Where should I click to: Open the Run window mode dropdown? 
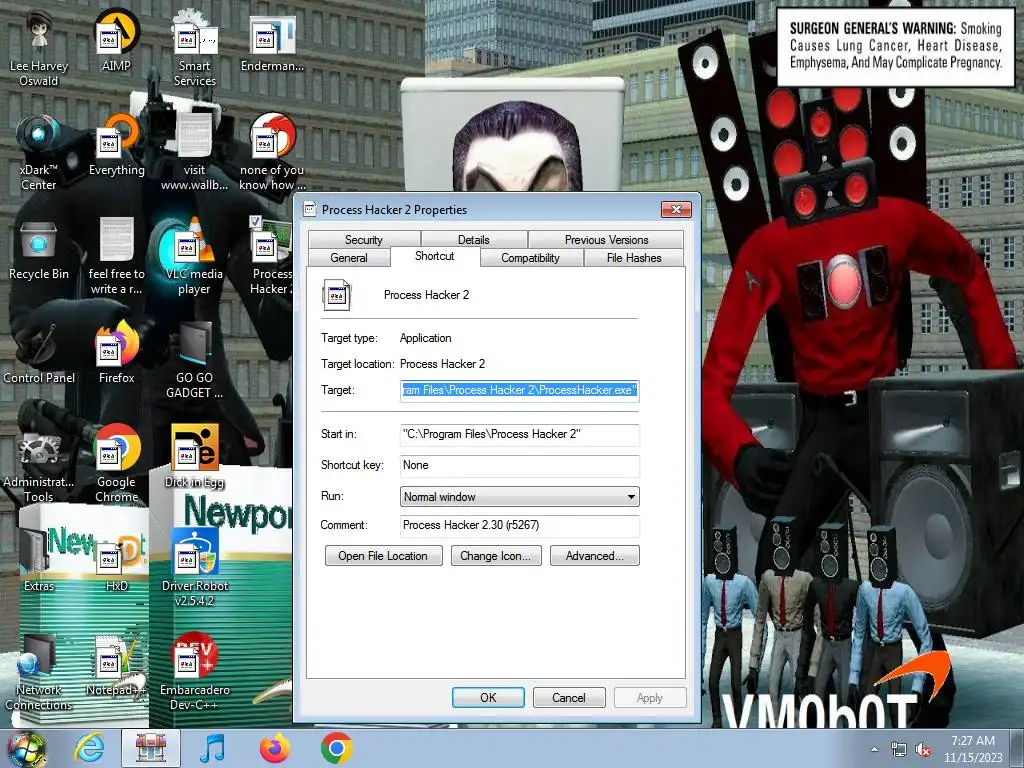(519, 497)
